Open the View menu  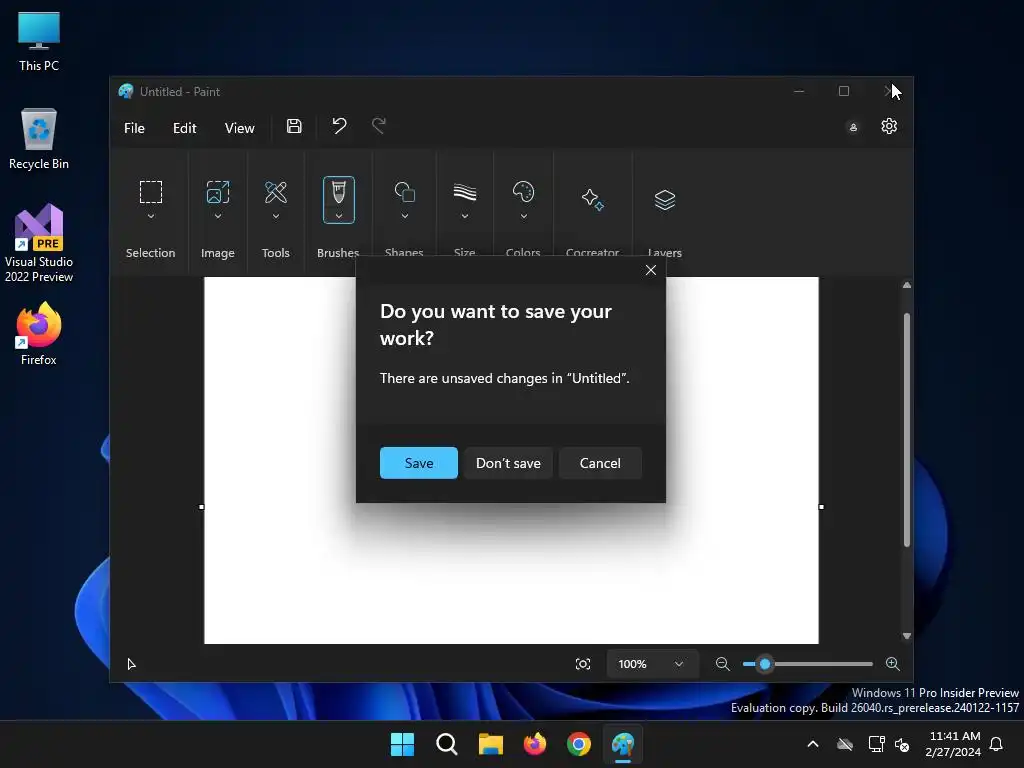pyautogui.click(x=240, y=128)
